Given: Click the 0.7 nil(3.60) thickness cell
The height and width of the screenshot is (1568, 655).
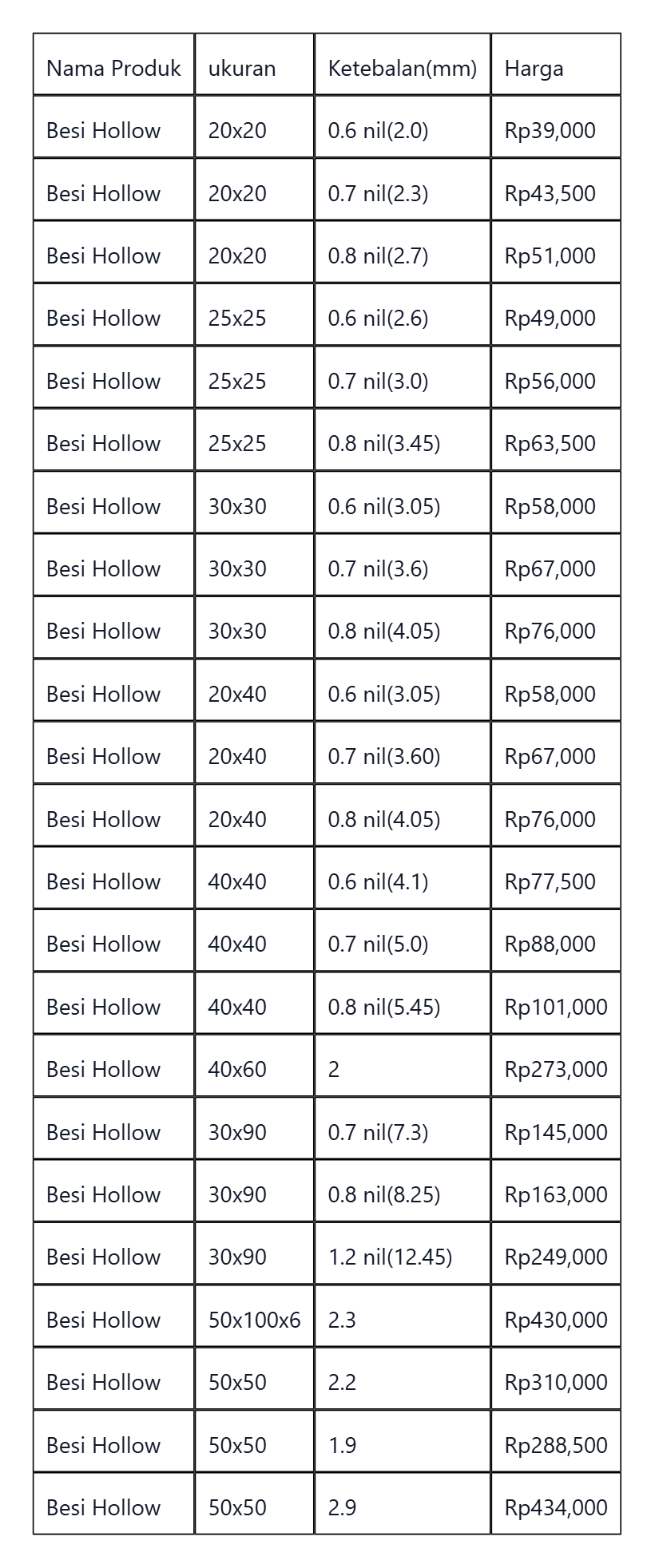Looking at the screenshot, I should [403, 753].
